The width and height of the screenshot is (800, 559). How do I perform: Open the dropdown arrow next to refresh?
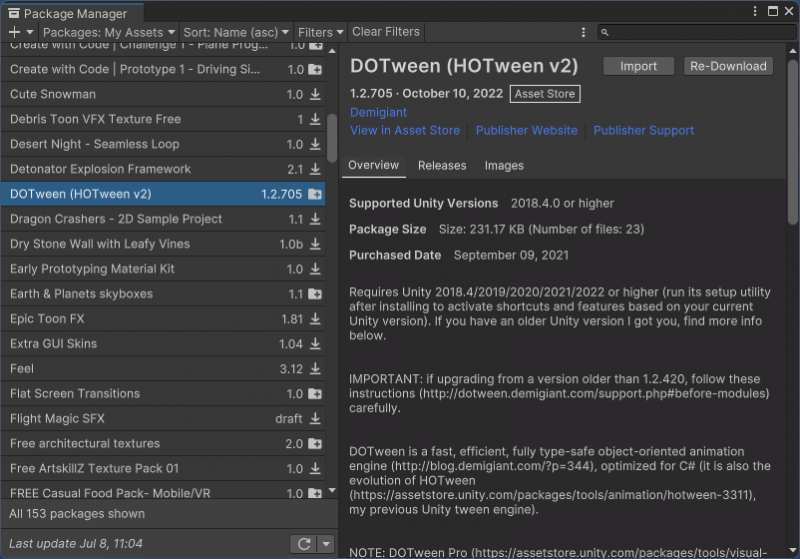coord(326,544)
